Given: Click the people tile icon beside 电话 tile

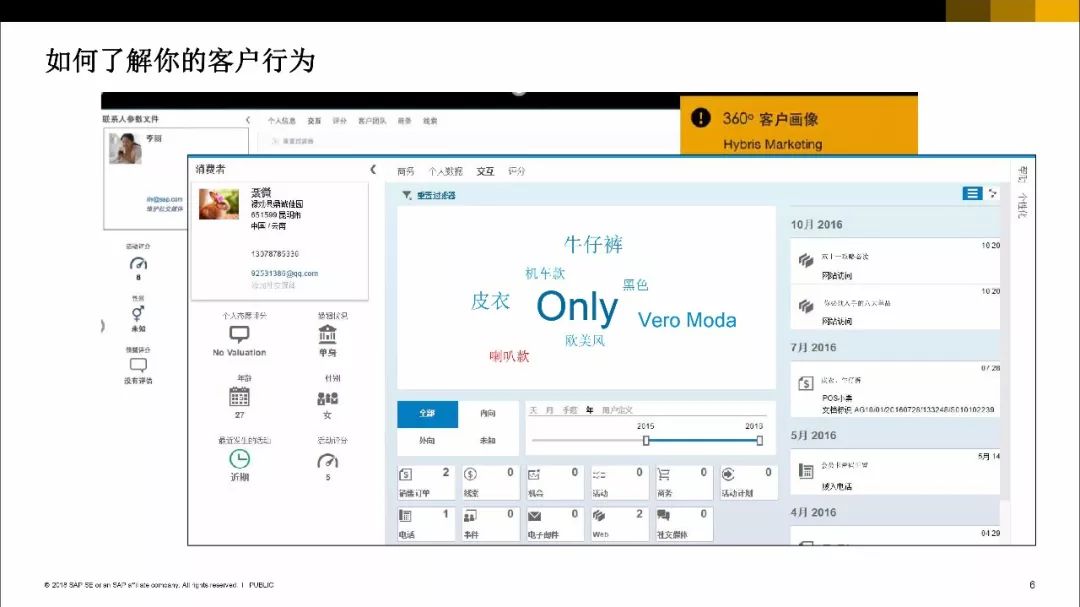Looking at the screenshot, I should click(x=470, y=515).
